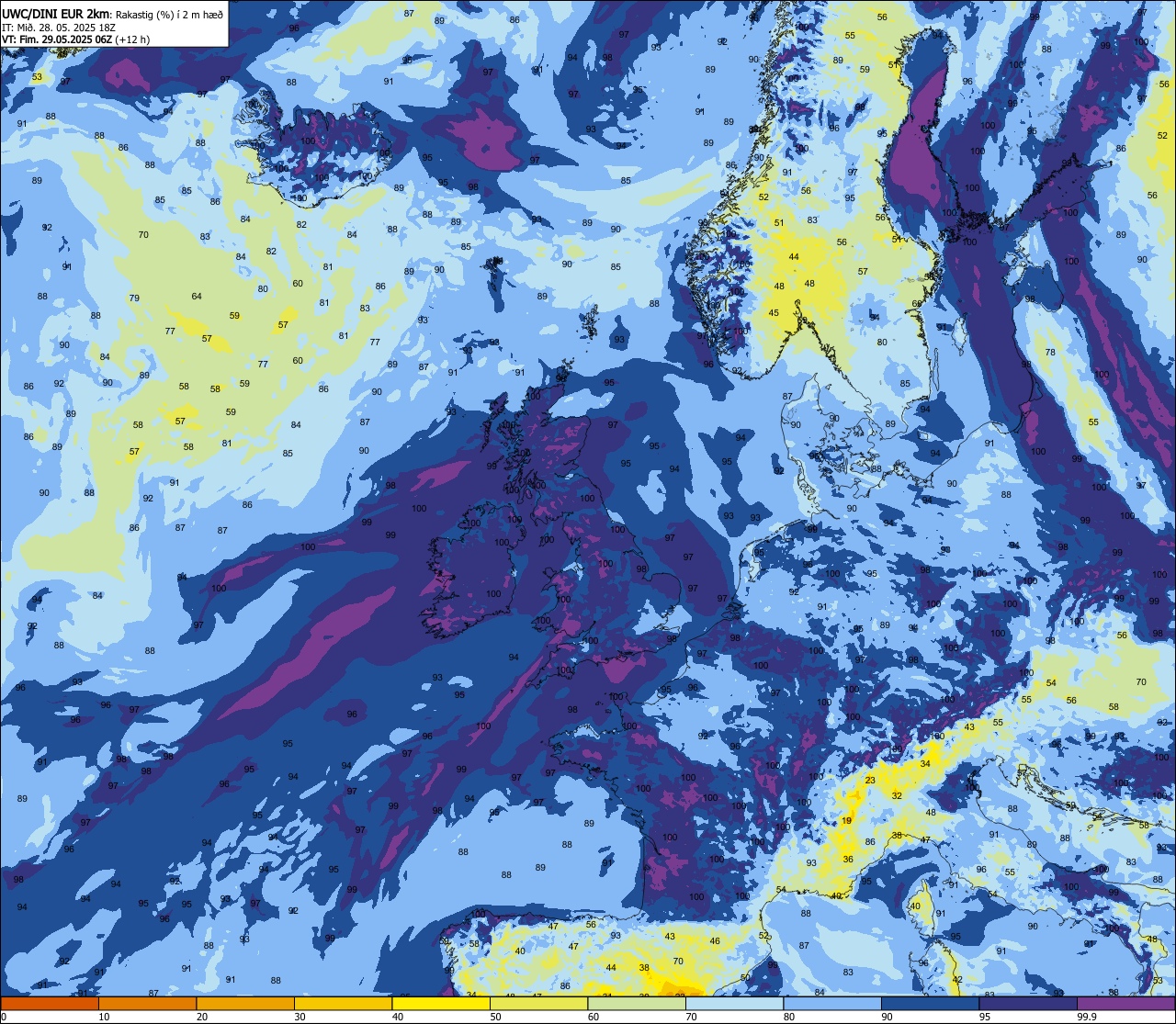Click the legend tick label 30

[x=300, y=1017]
